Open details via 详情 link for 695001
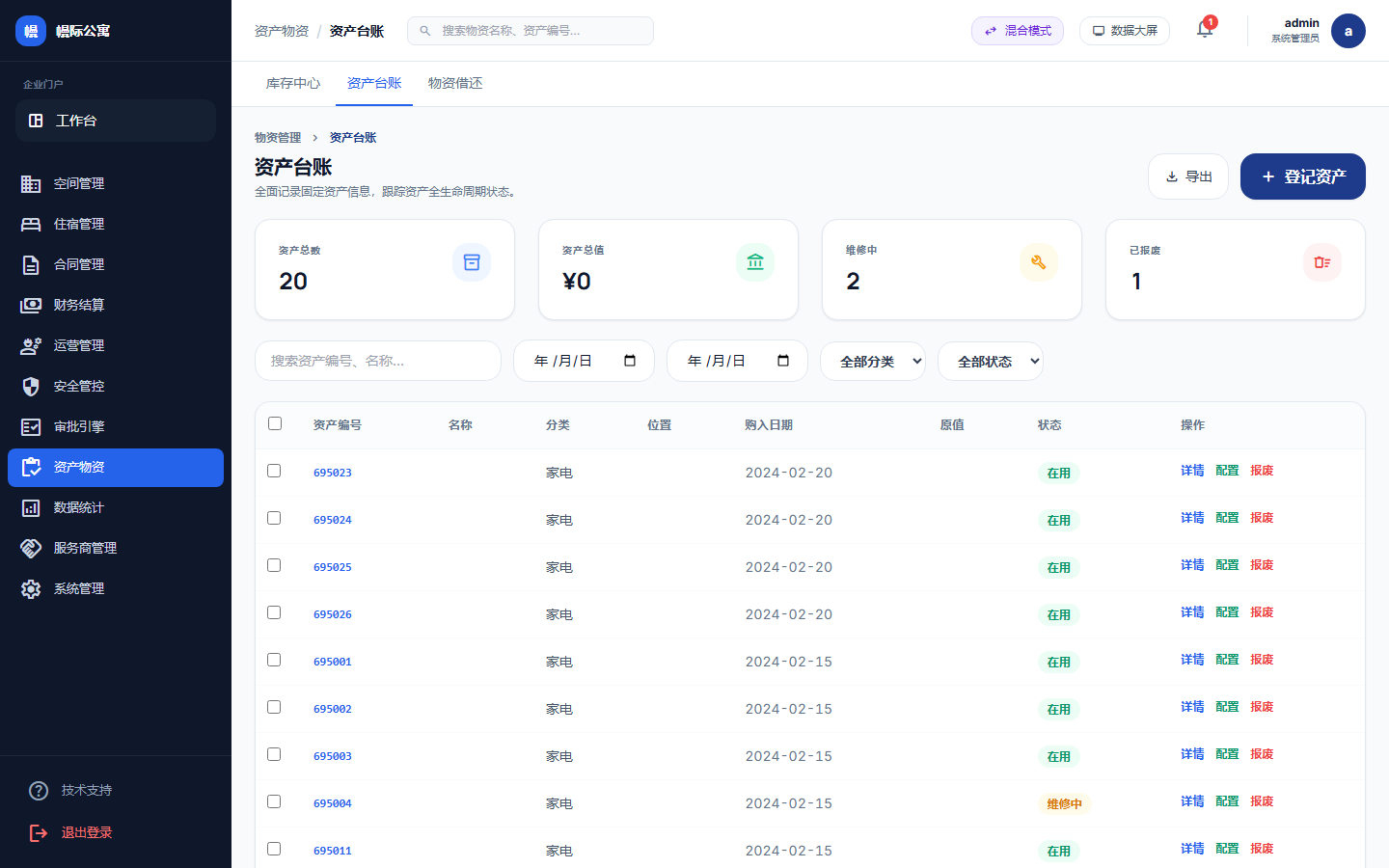1389x868 pixels. tap(1191, 660)
